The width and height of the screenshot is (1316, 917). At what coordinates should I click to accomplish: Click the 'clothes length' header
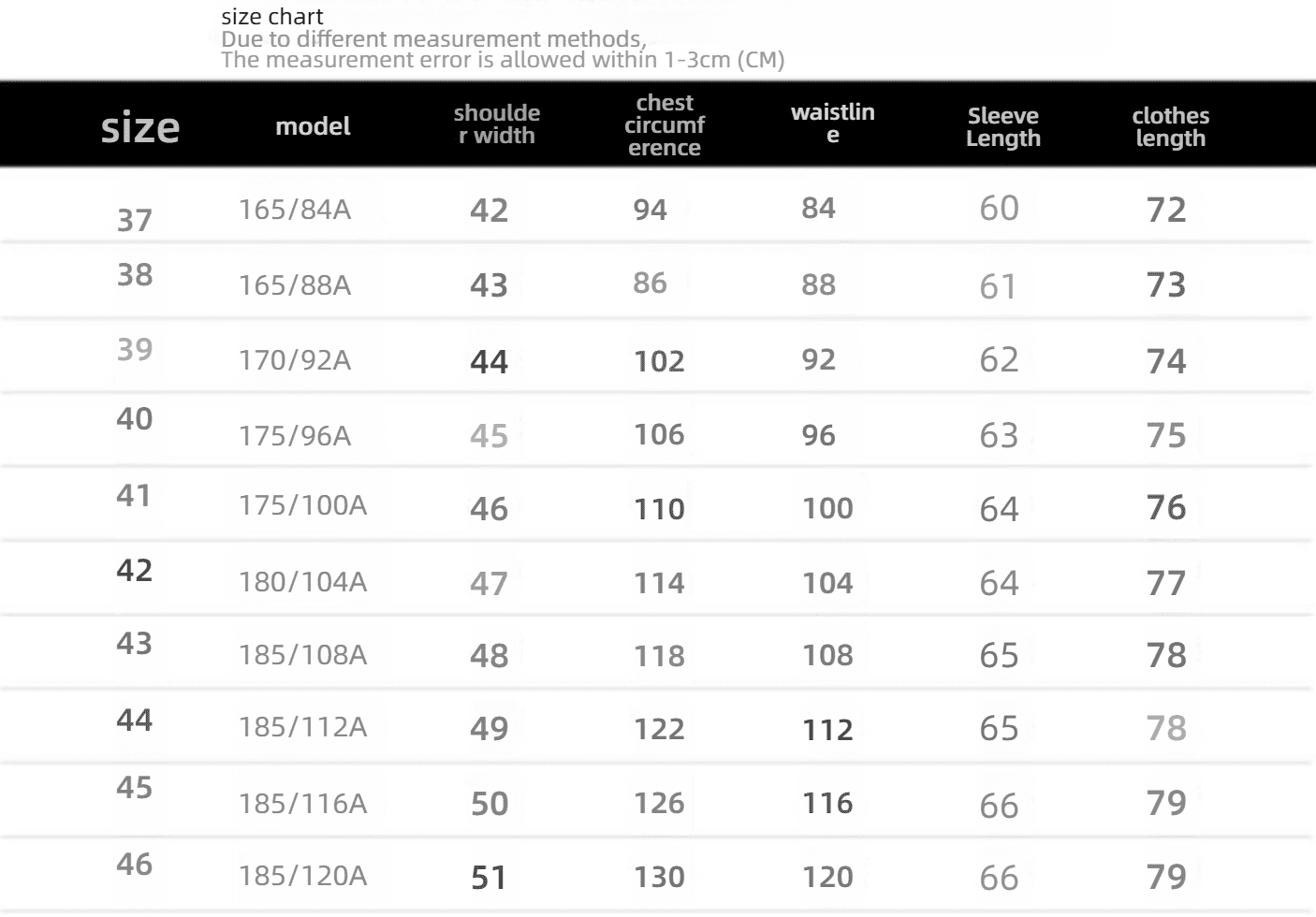pyautogui.click(x=1171, y=126)
